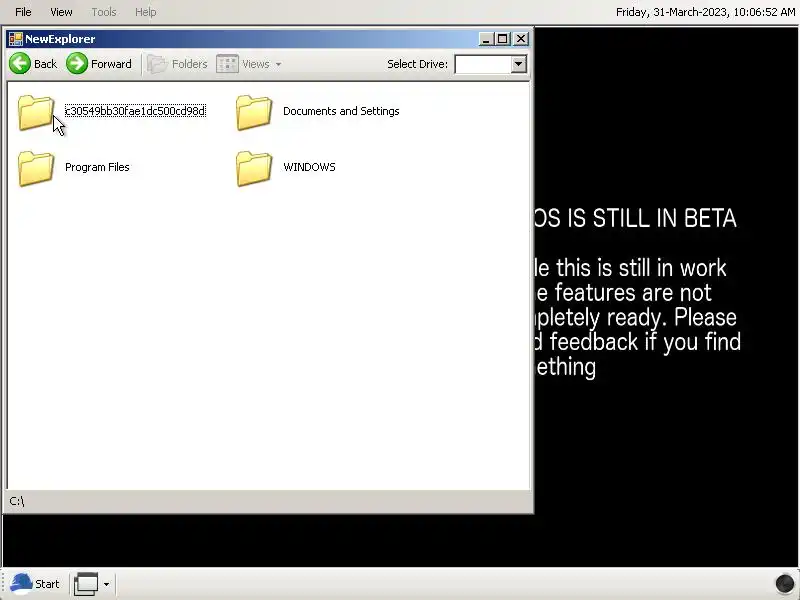Minimize the NewExplorer window
800x600 pixels.
(486, 39)
